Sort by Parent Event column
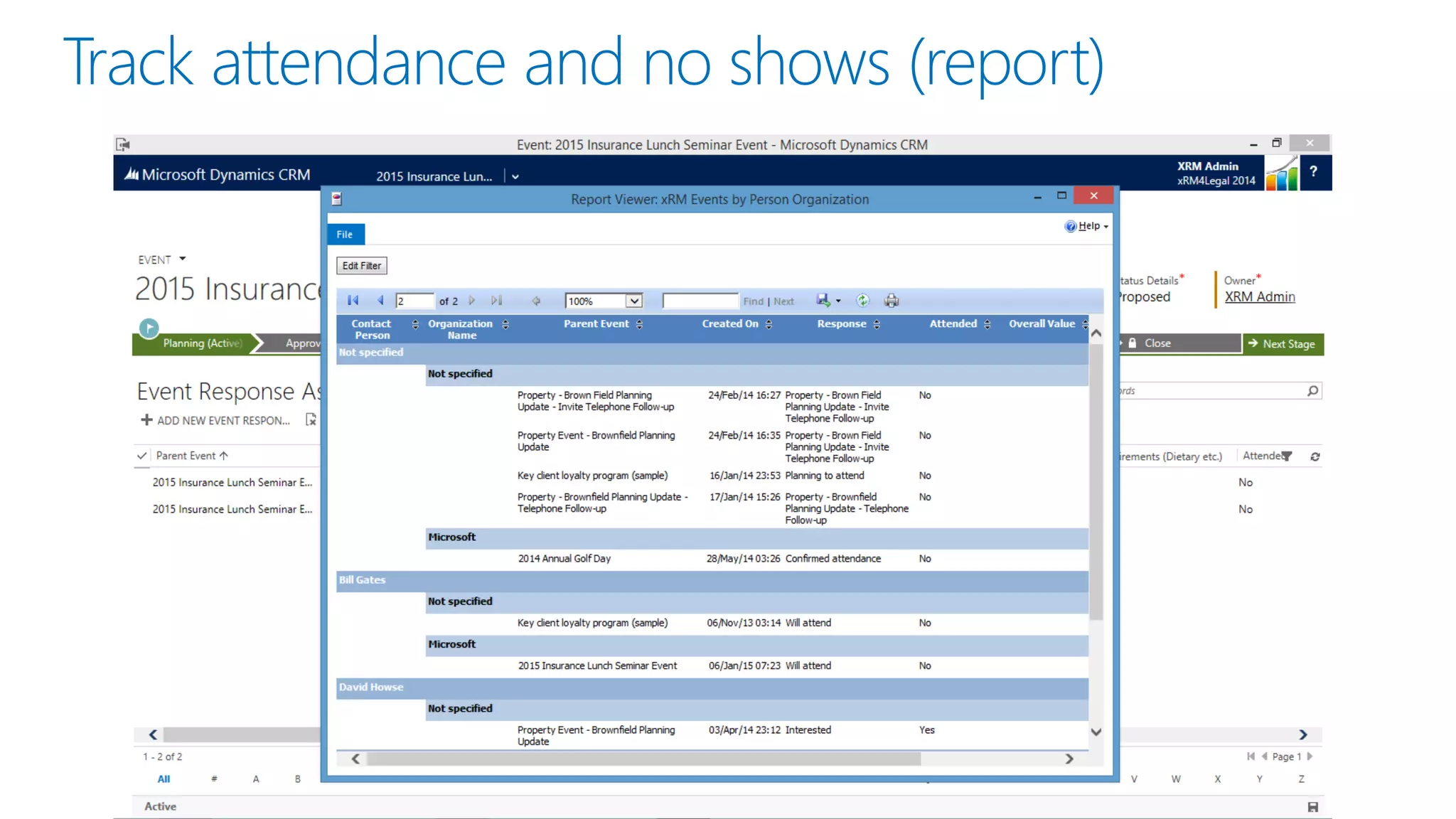The image size is (1456, 819). click(x=639, y=324)
